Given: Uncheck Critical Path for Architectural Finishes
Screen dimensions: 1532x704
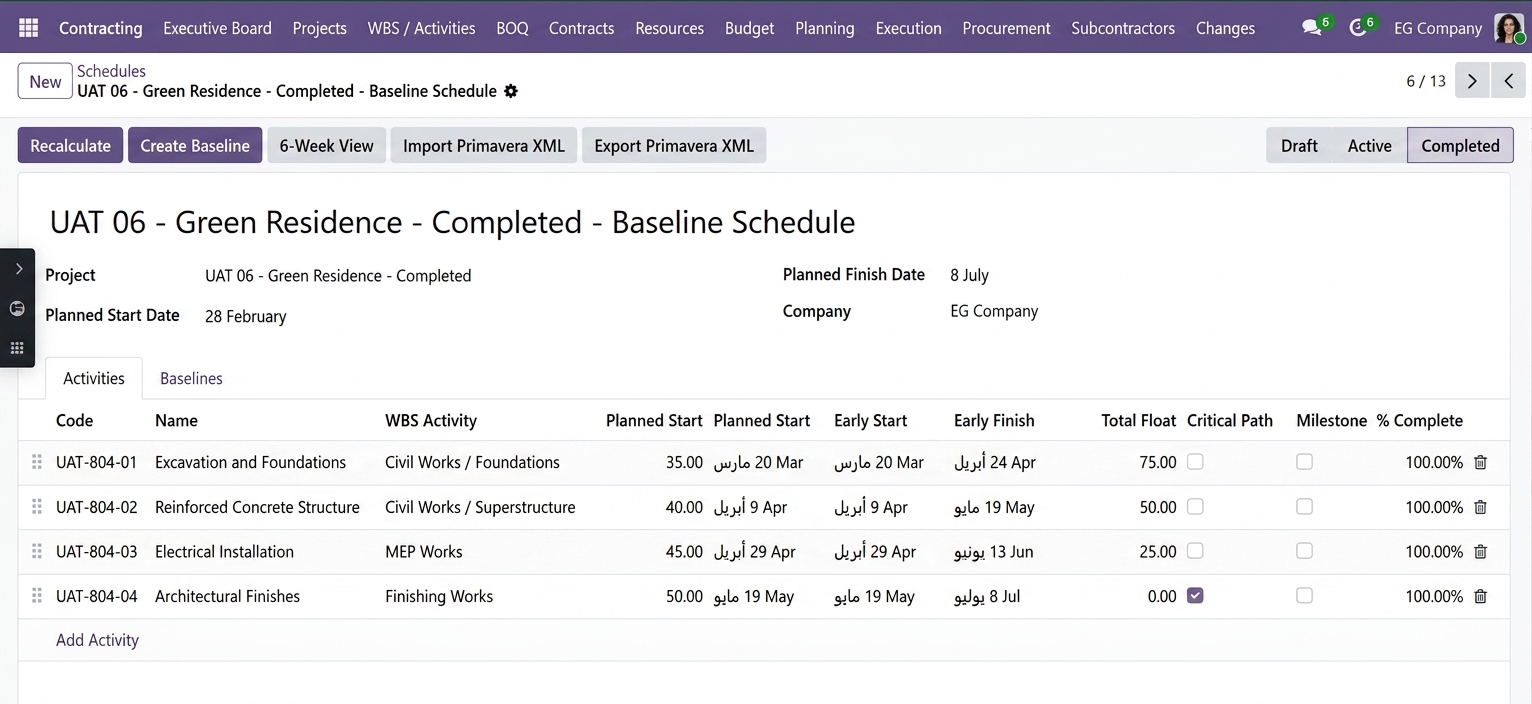Looking at the screenshot, I should click(x=1195, y=595).
